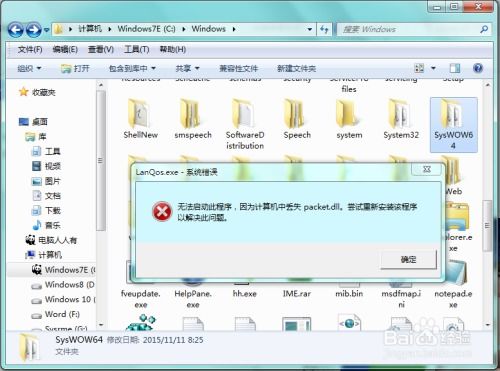Select the Word (F:) drive in the tree

point(55,314)
